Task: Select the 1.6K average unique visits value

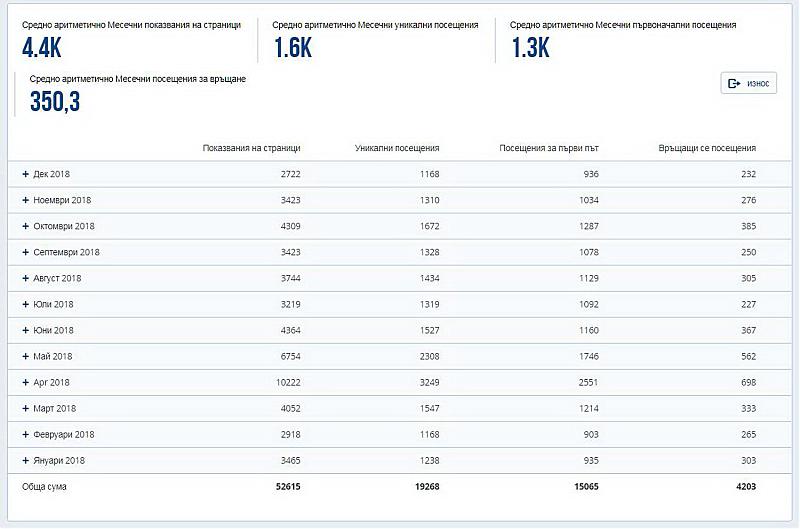Action: (293, 47)
